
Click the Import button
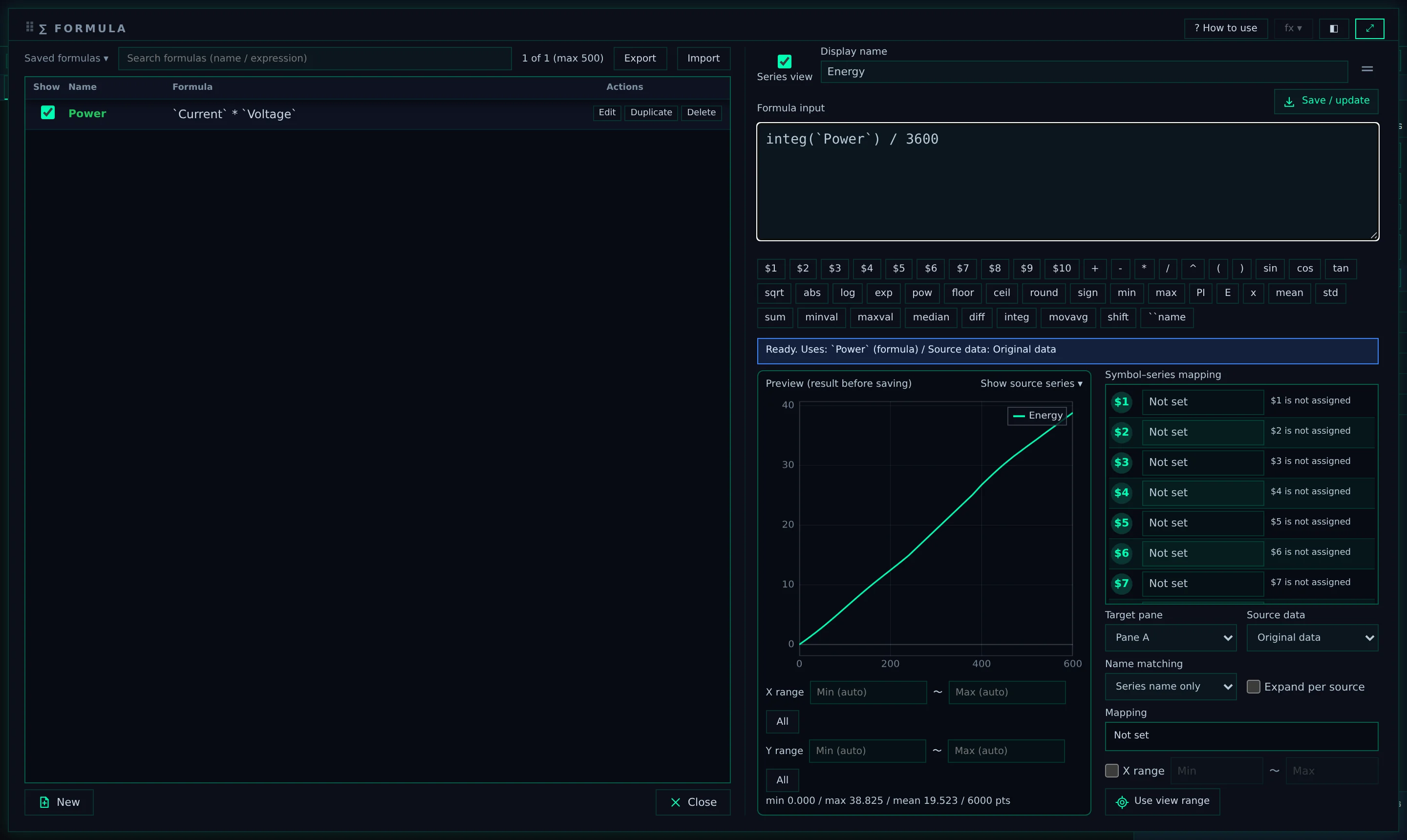[703, 58]
